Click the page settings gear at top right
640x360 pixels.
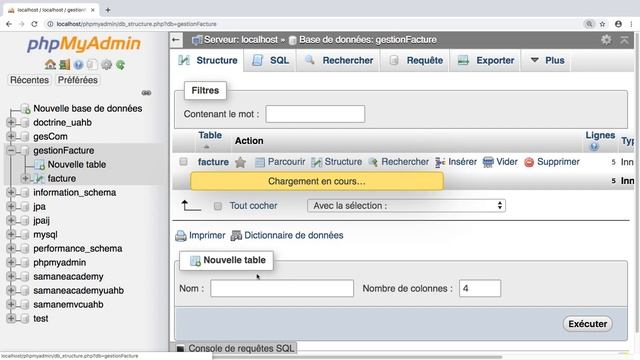(x=606, y=40)
